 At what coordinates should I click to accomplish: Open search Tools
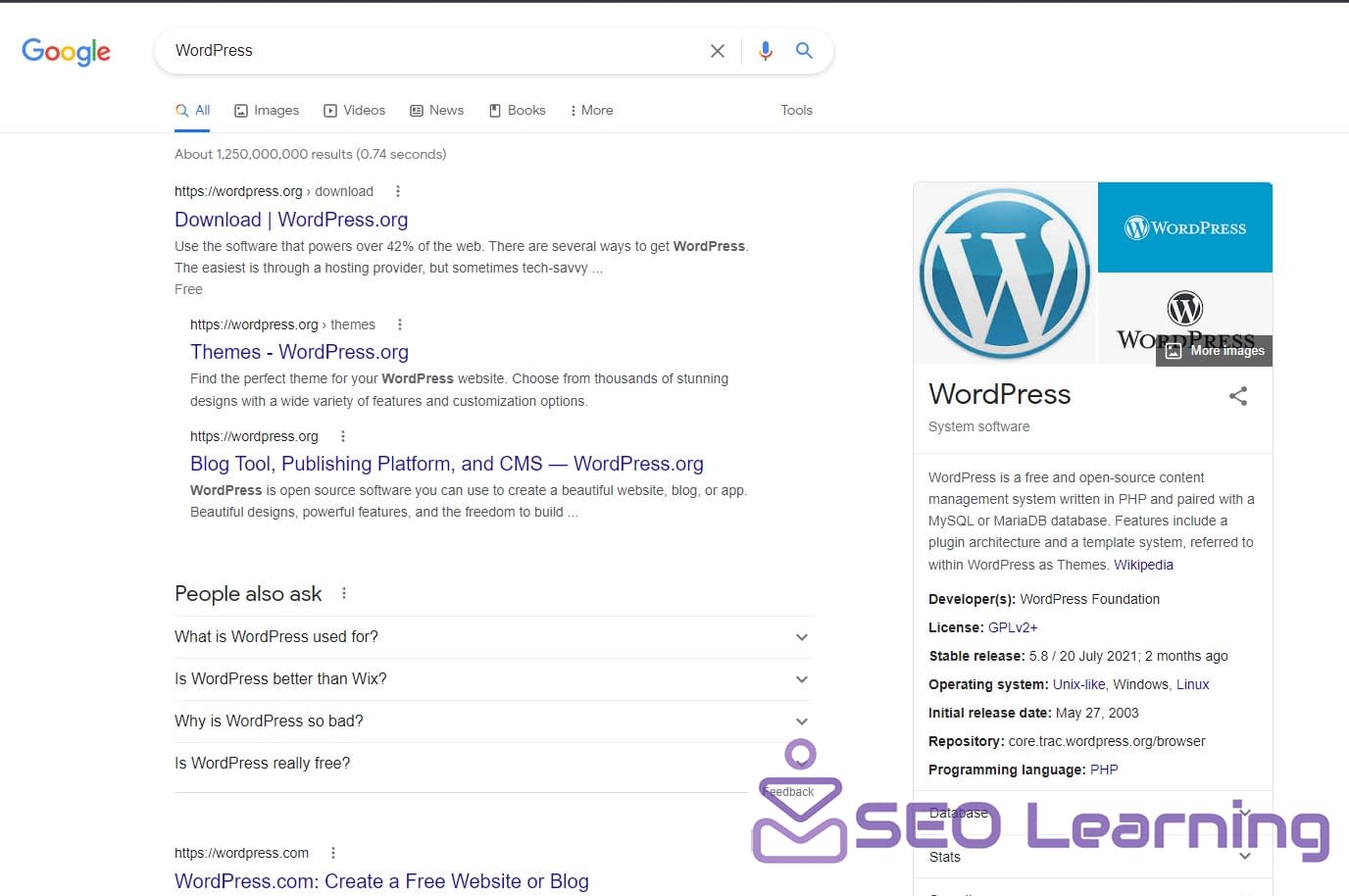(796, 111)
